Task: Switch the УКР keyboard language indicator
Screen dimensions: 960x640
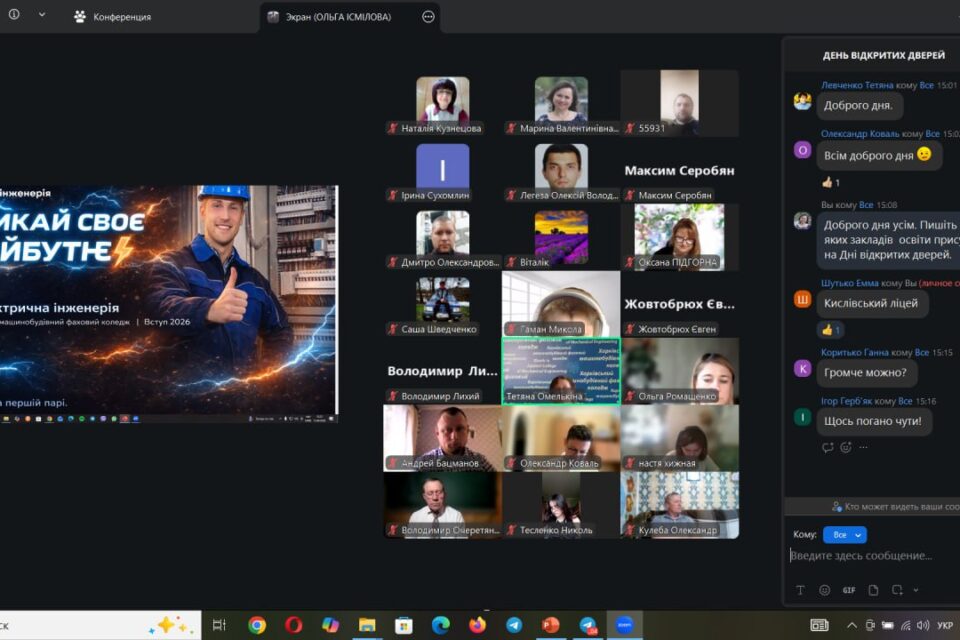Action: 945,625
